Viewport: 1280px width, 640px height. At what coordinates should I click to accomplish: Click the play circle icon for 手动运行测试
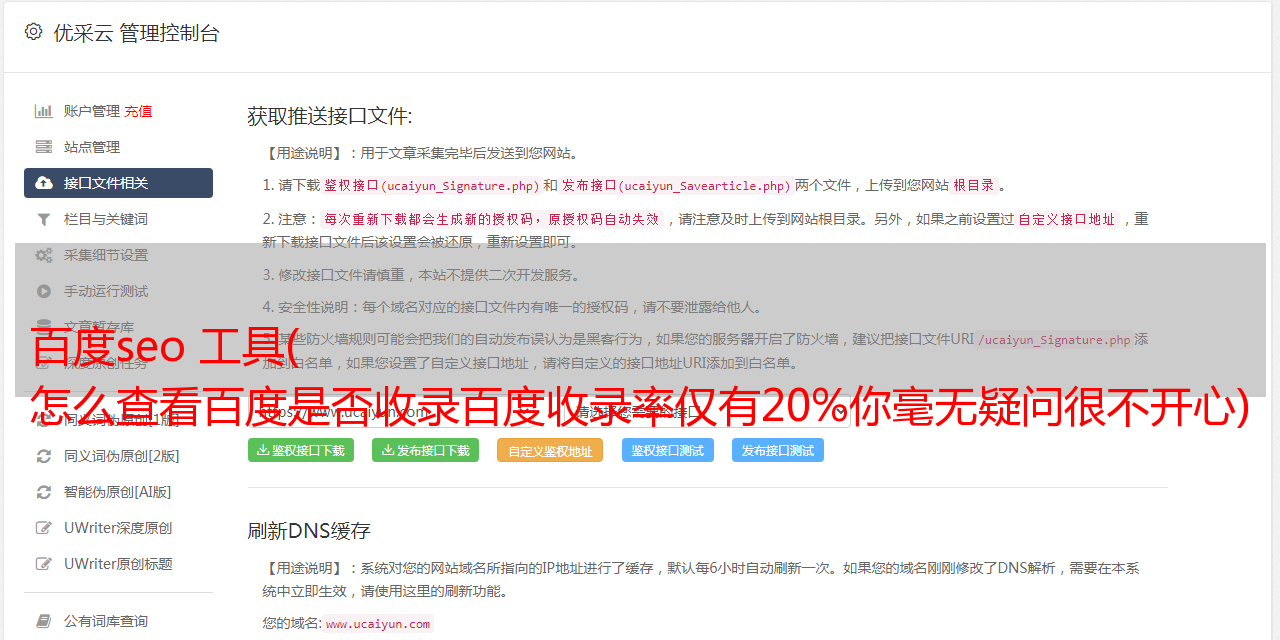coord(44,291)
